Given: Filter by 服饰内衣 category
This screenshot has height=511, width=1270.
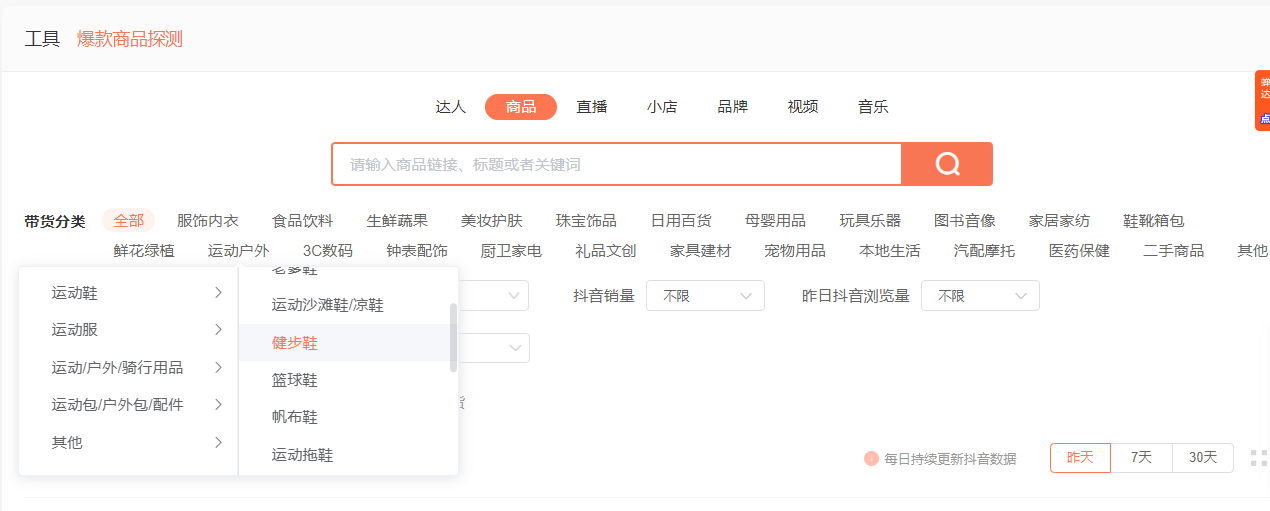Looking at the screenshot, I should pyautogui.click(x=208, y=221).
